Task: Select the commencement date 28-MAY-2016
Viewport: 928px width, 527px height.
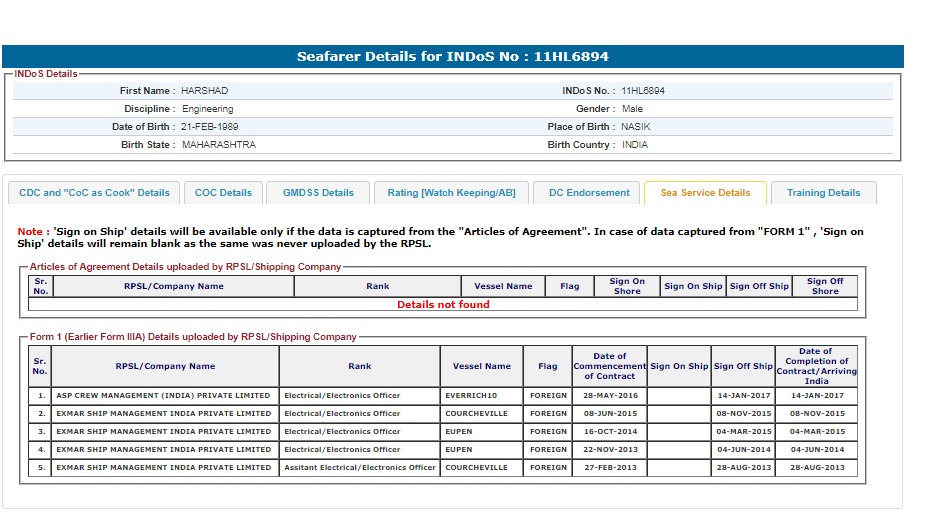Action: point(609,396)
